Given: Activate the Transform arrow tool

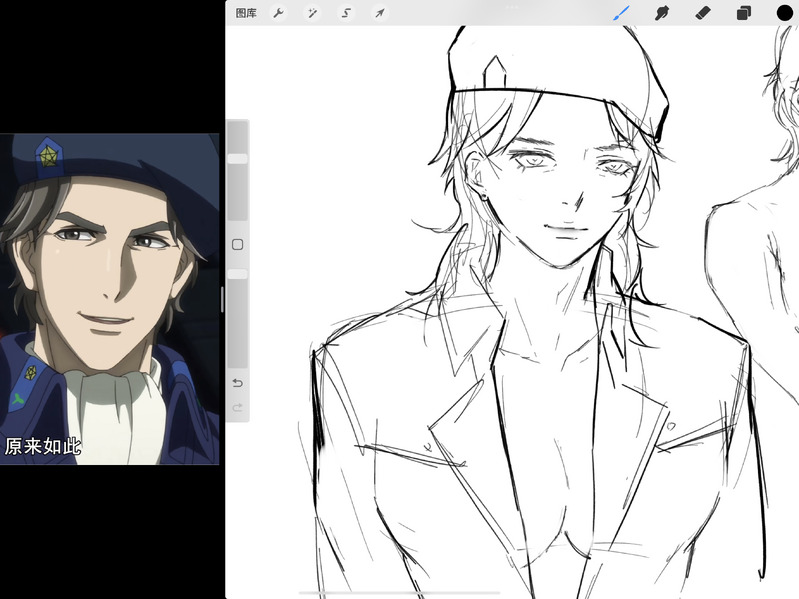Looking at the screenshot, I should 380,13.
